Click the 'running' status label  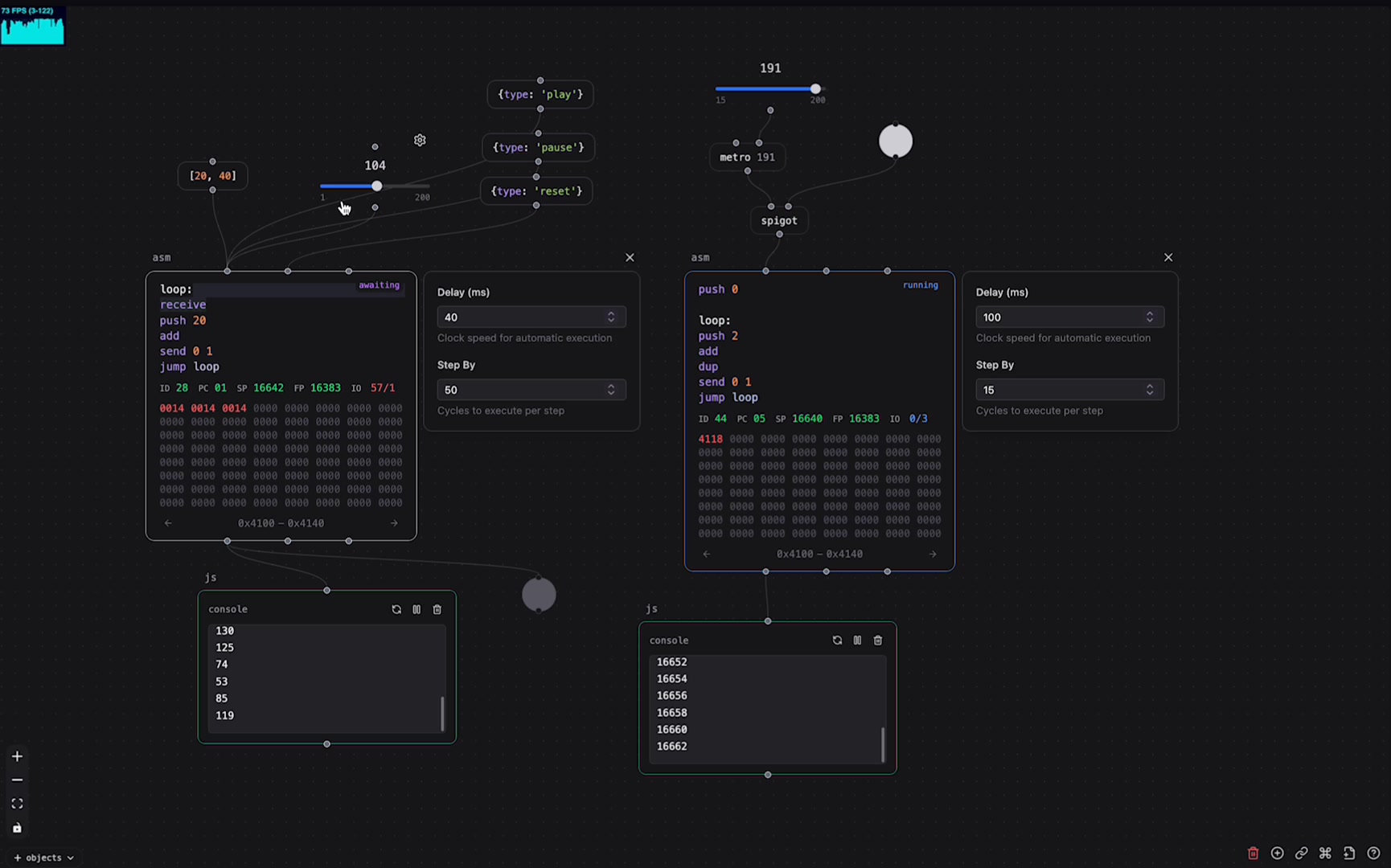[x=921, y=285]
